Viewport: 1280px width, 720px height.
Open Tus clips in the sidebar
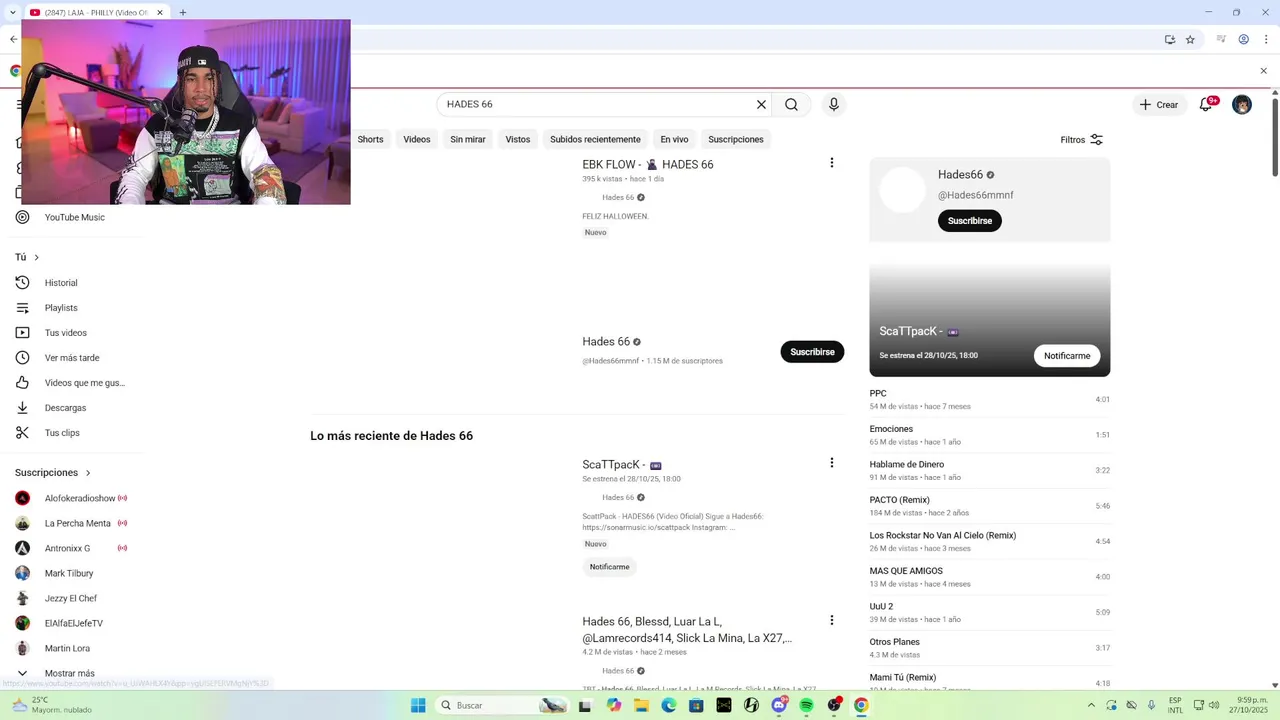click(62, 433)
